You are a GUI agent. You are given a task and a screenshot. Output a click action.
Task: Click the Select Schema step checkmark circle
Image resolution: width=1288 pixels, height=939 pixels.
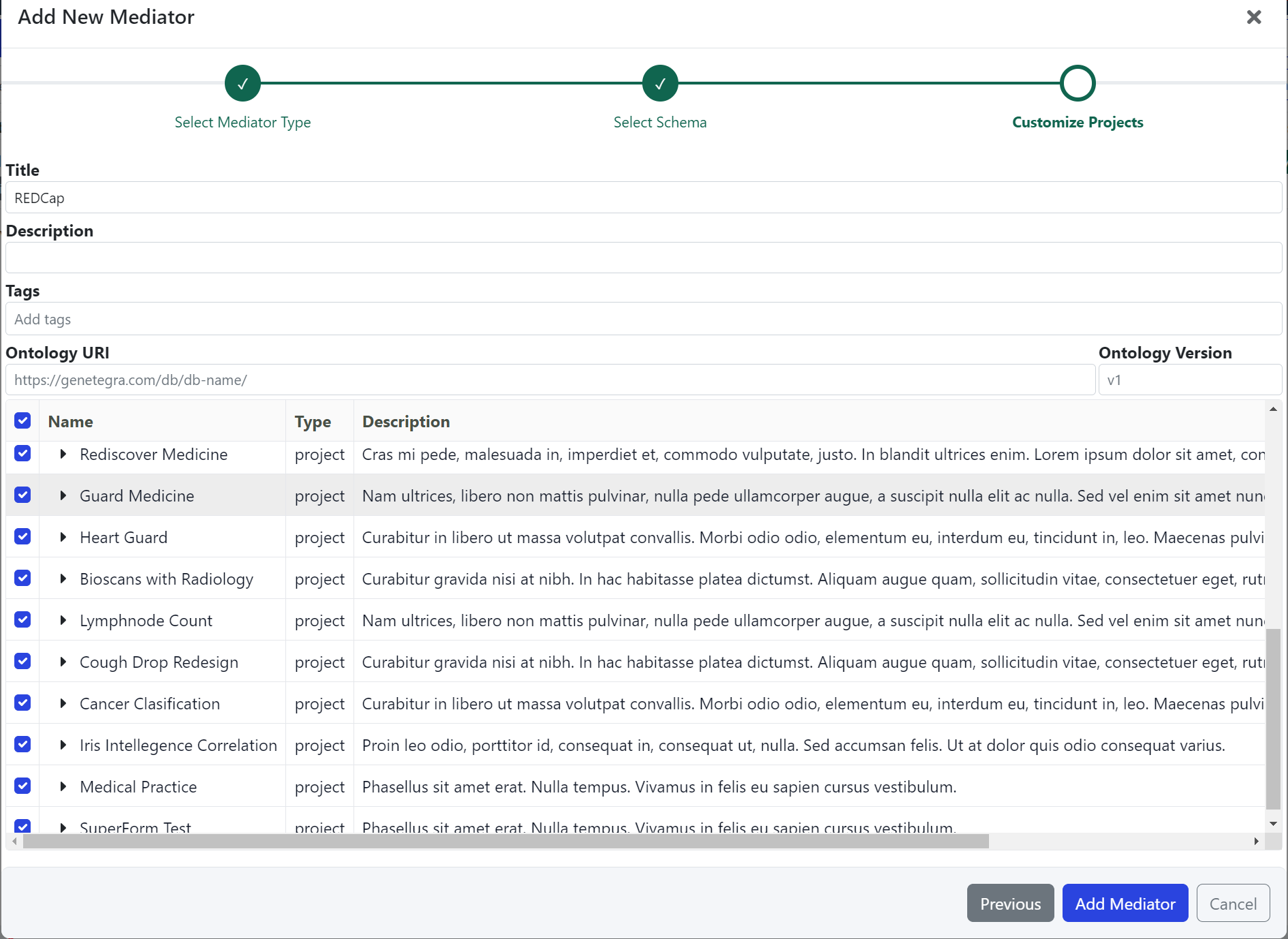659,83
